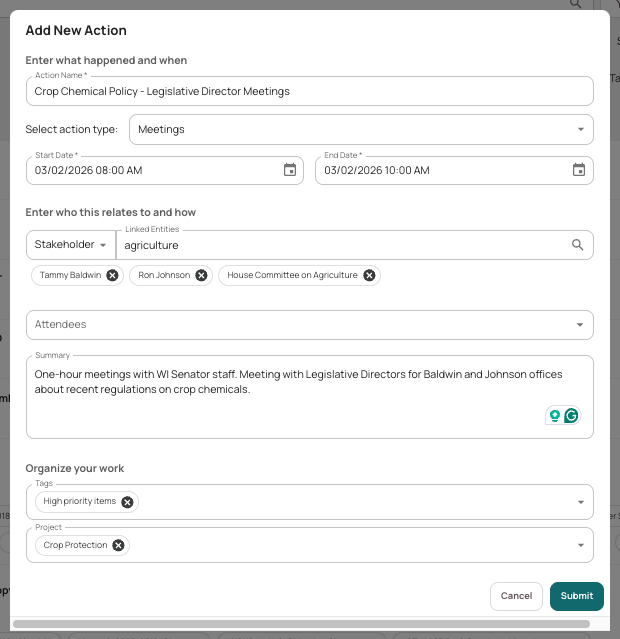Remove the Crop Protection project chip
620x639 pixels.
click(x=118, y=545)
